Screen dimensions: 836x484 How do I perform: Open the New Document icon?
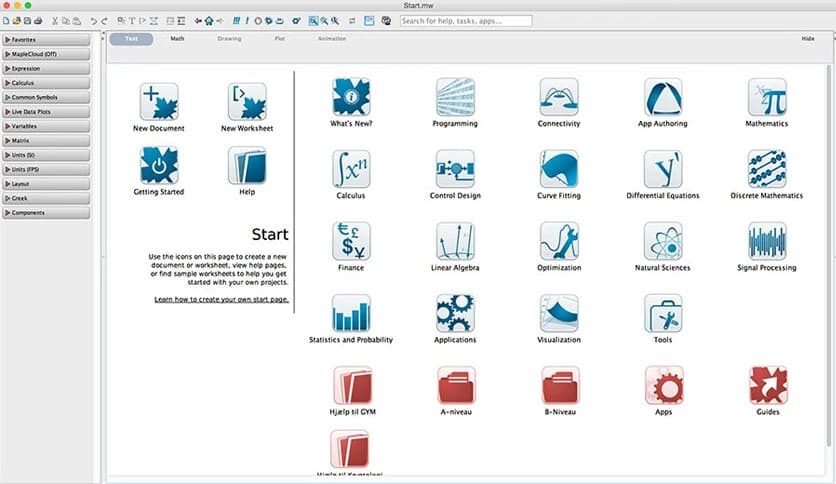159,102
